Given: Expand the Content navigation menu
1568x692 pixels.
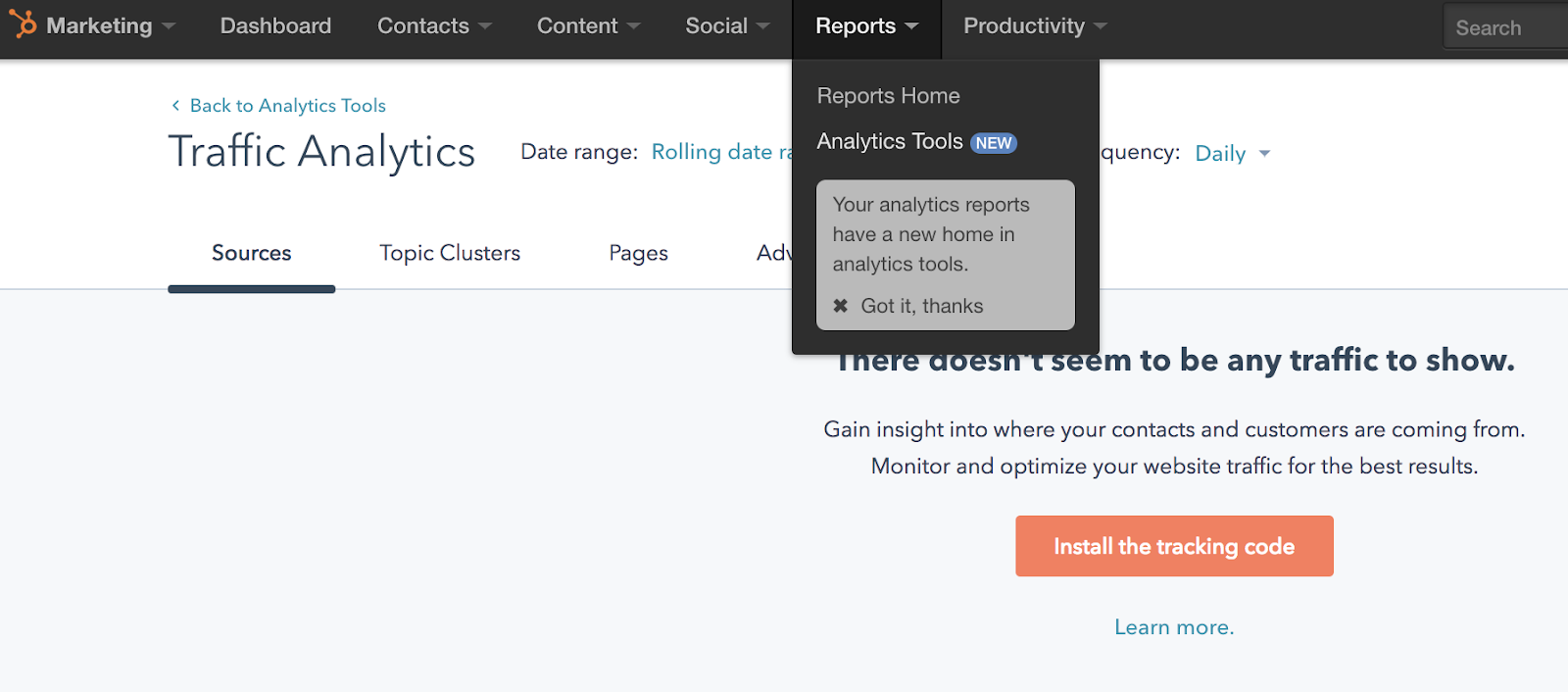Looking at the screenshot, I should click(588, 25).
